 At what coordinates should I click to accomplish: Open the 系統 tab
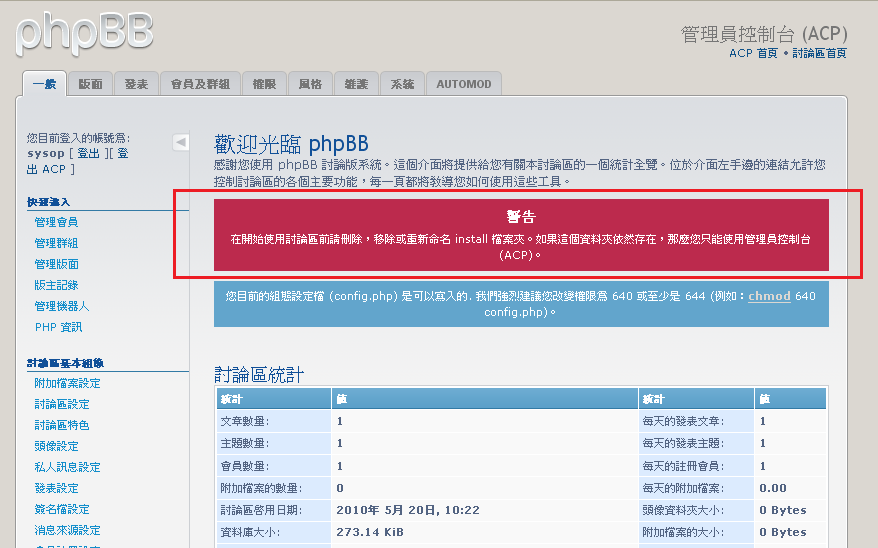(x=402, y=84)
